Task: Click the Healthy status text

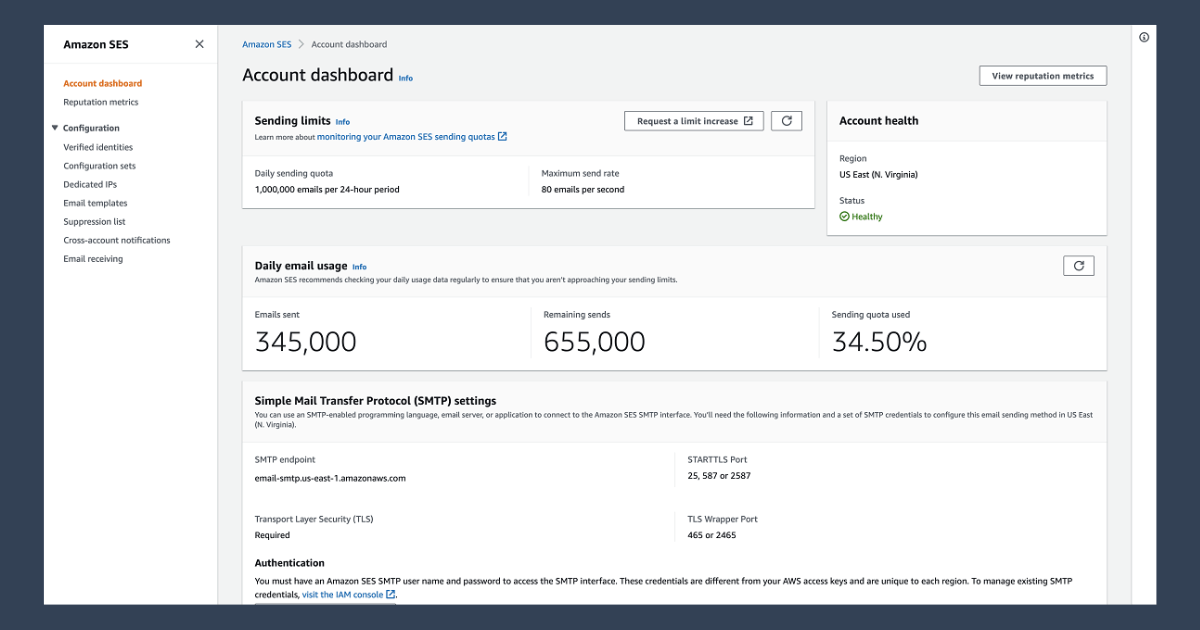Action: click(x=867, y=217)
